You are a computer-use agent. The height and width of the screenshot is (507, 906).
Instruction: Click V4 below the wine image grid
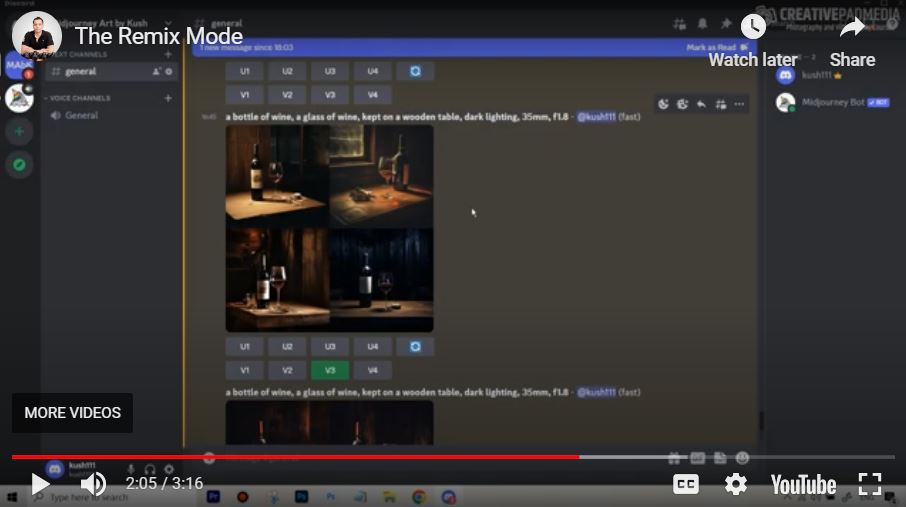(373, 370)
